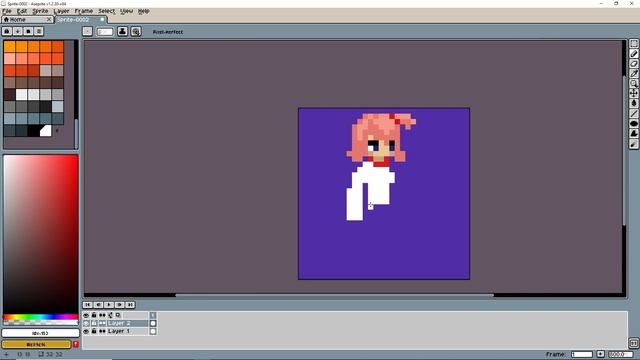
Task: Pick a color in the red shade picker
Action: 40,234
